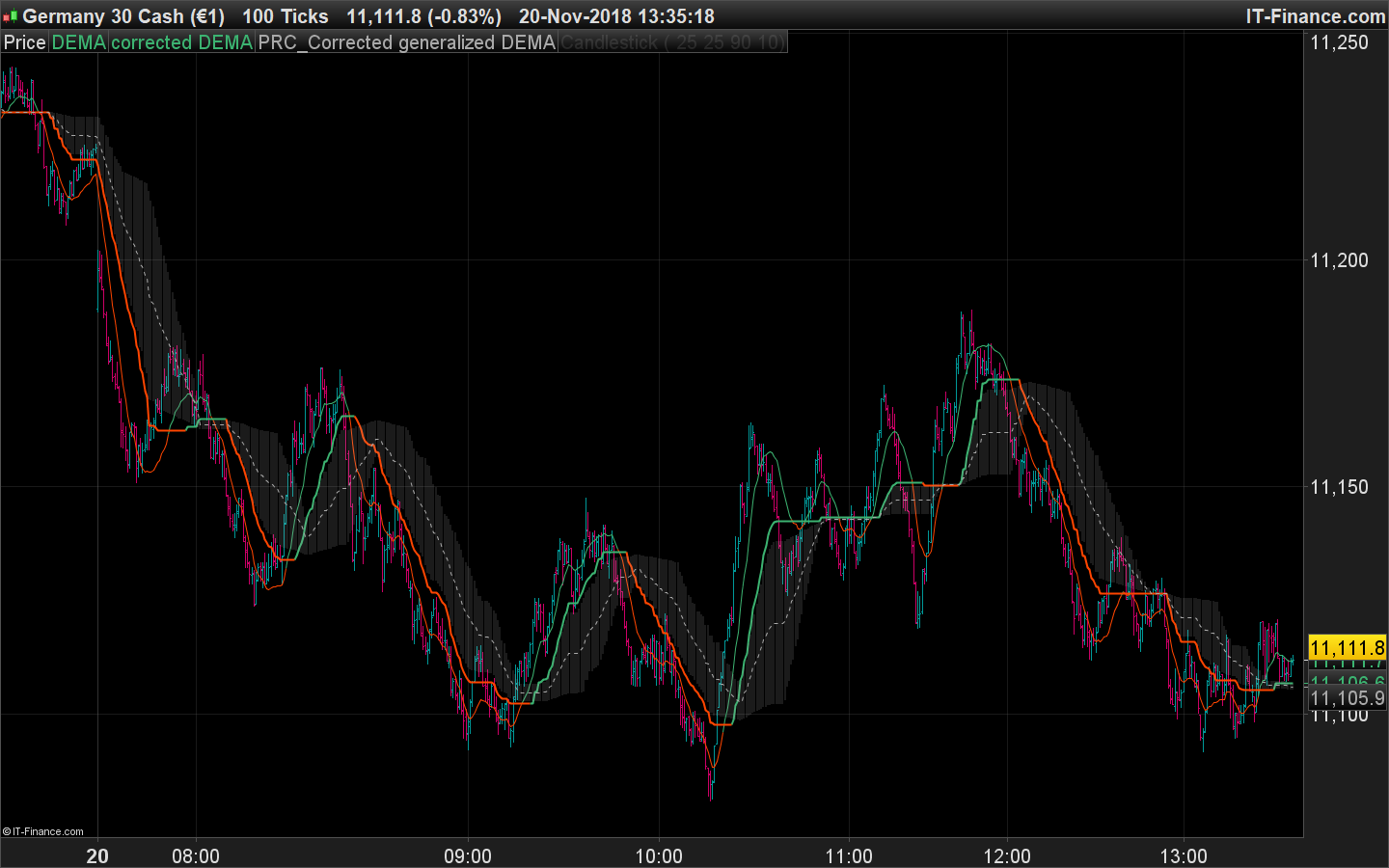Click the 13:00 time axis label
Image resolution: width=1389 pixels, height=868 pixels.
pos(1184,856)
